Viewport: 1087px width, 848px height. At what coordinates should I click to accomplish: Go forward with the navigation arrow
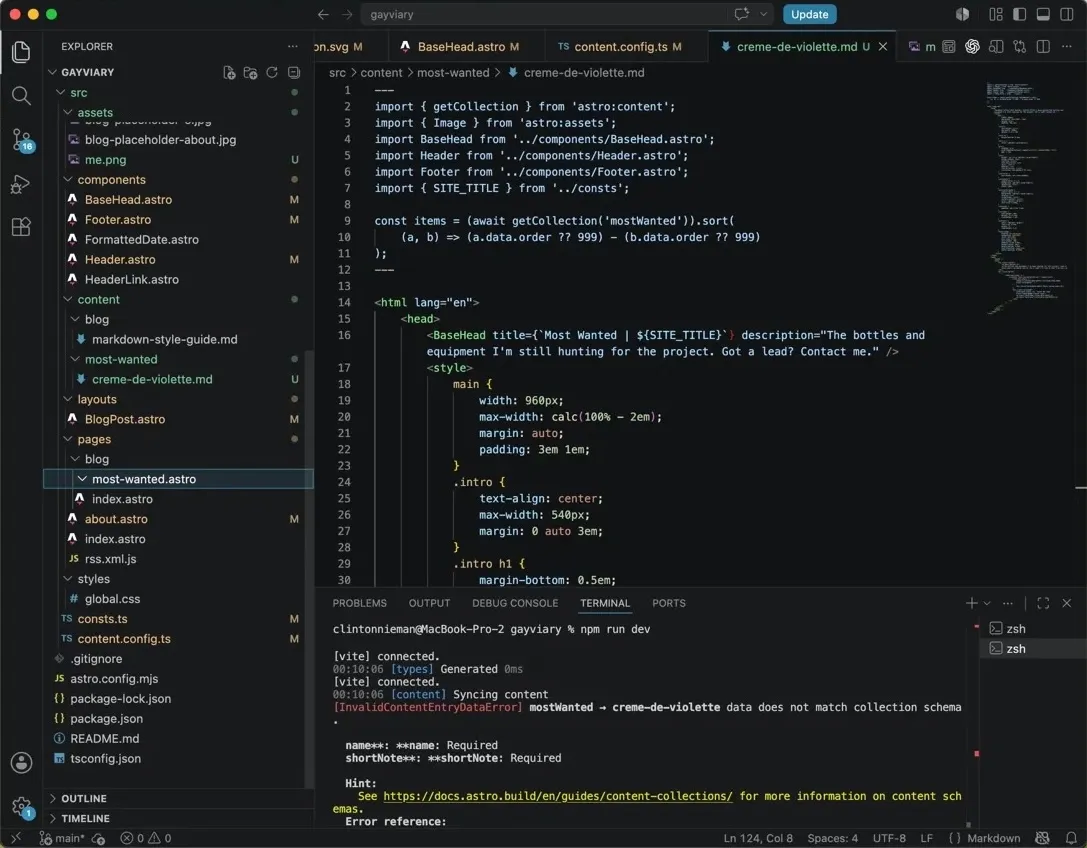347,15
